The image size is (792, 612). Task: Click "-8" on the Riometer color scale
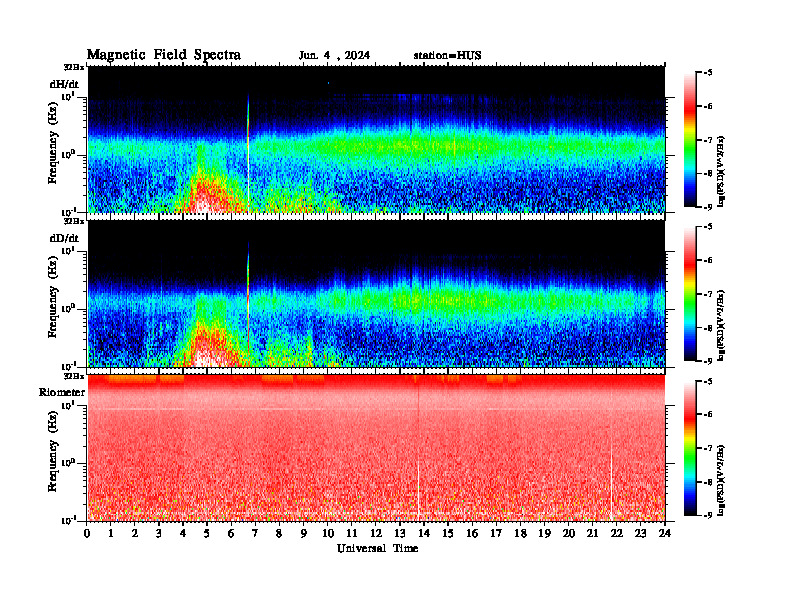click(708, 482)
